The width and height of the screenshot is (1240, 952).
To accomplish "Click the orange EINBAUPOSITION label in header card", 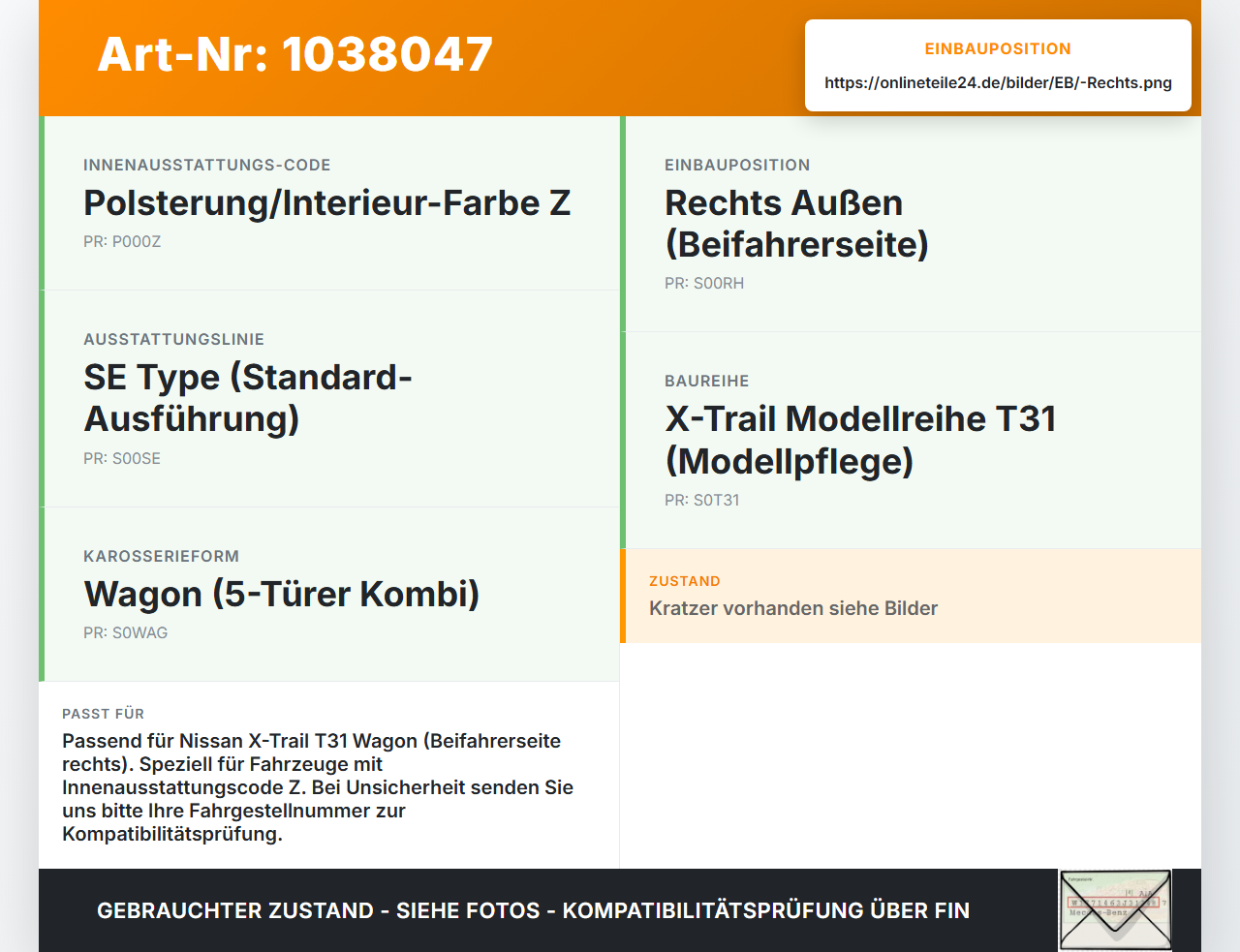I will click(x=998, y=49).
